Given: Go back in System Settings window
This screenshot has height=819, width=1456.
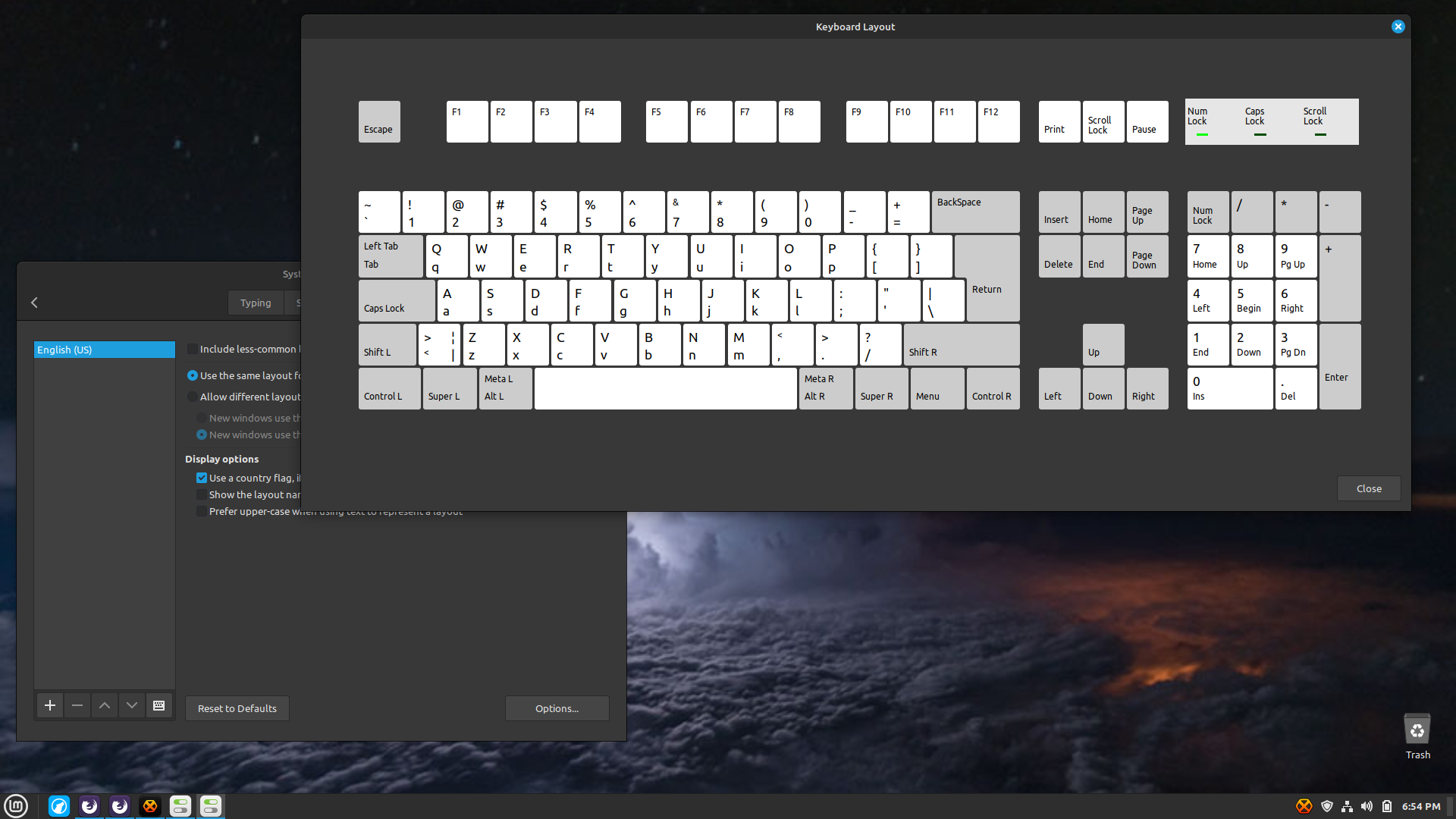Looking at the screenshot, I should tap(34, 303).
